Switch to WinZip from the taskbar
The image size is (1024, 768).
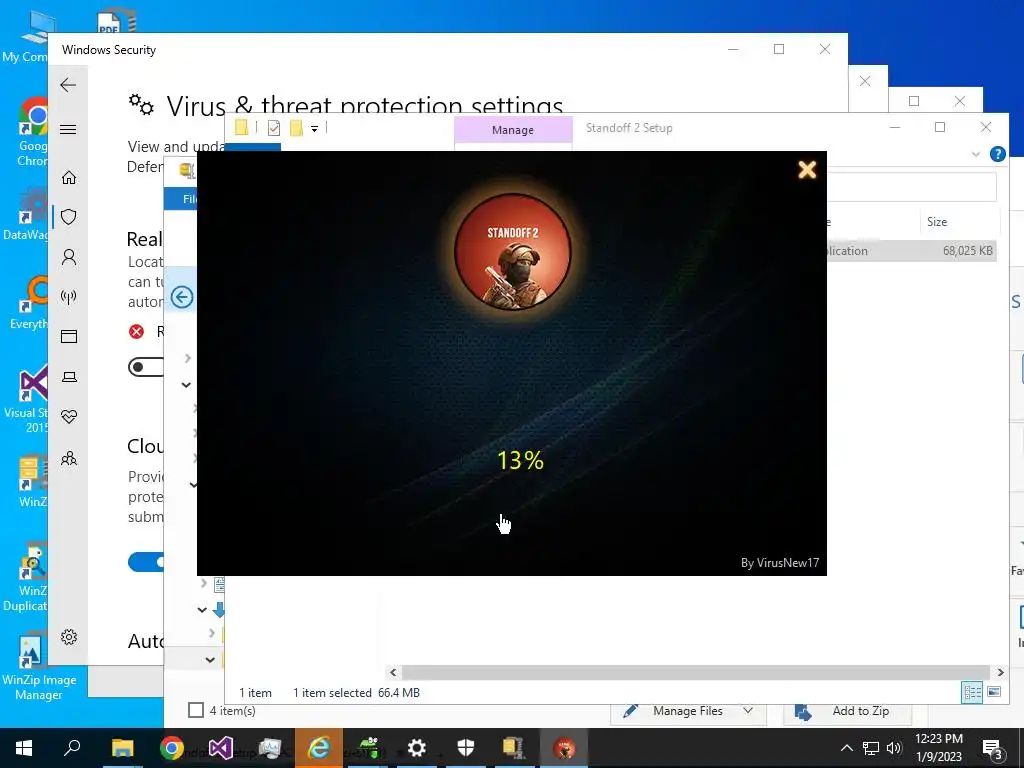tap(514, 748)
